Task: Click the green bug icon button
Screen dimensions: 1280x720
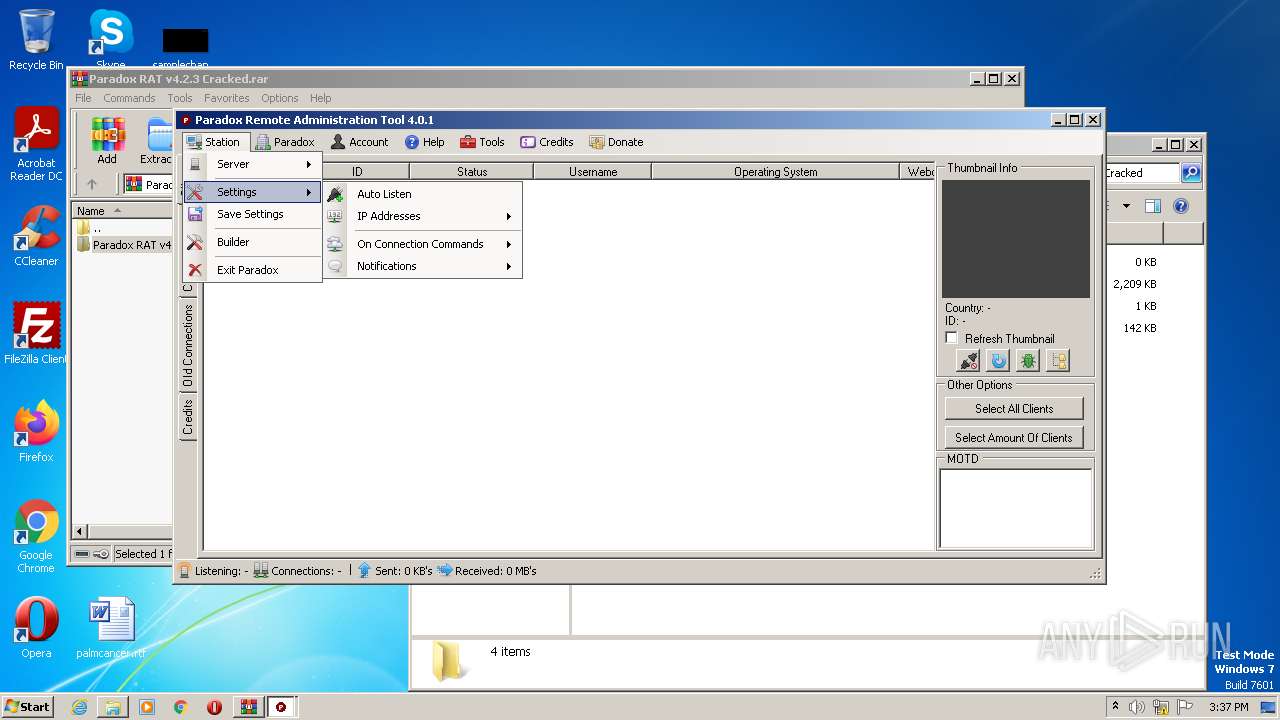Action: pyautogui.click(x=1028, y=361)
